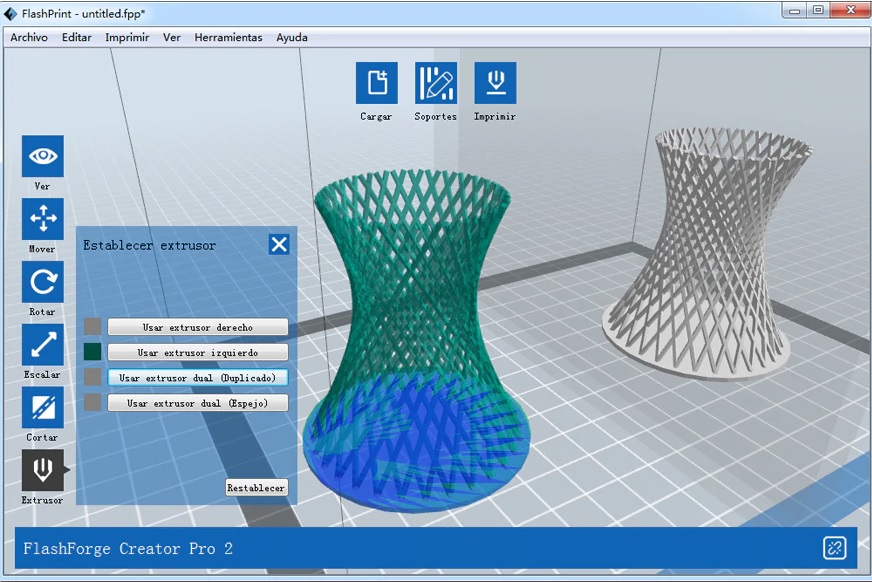The image size is (872, 582).
Task: Click the Establecer extrusor panel title
Action: coord(149,245)
